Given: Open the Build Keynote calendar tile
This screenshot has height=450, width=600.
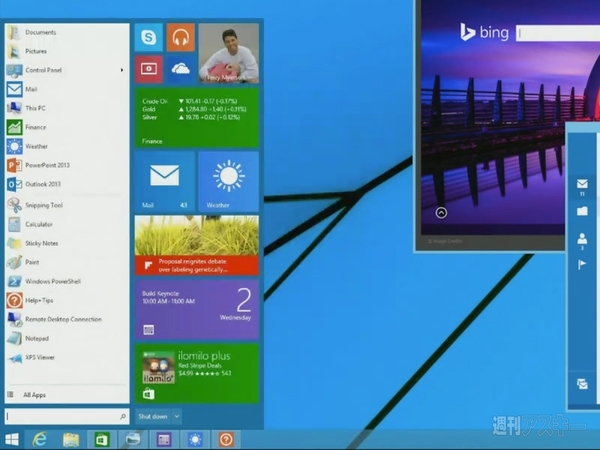Looking at the screenshot, I should click(197, 310).
